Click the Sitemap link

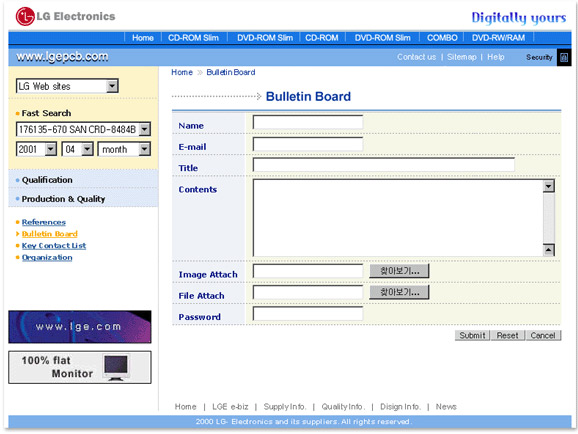tap(462, 57)
